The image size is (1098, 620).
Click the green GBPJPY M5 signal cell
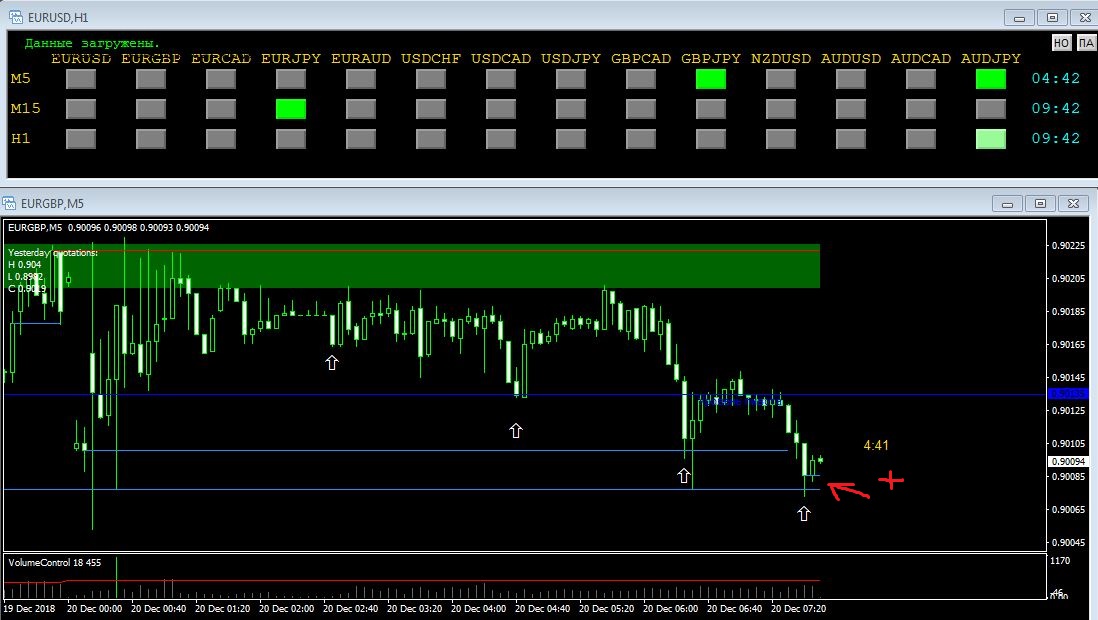click(x=710, y=80)
